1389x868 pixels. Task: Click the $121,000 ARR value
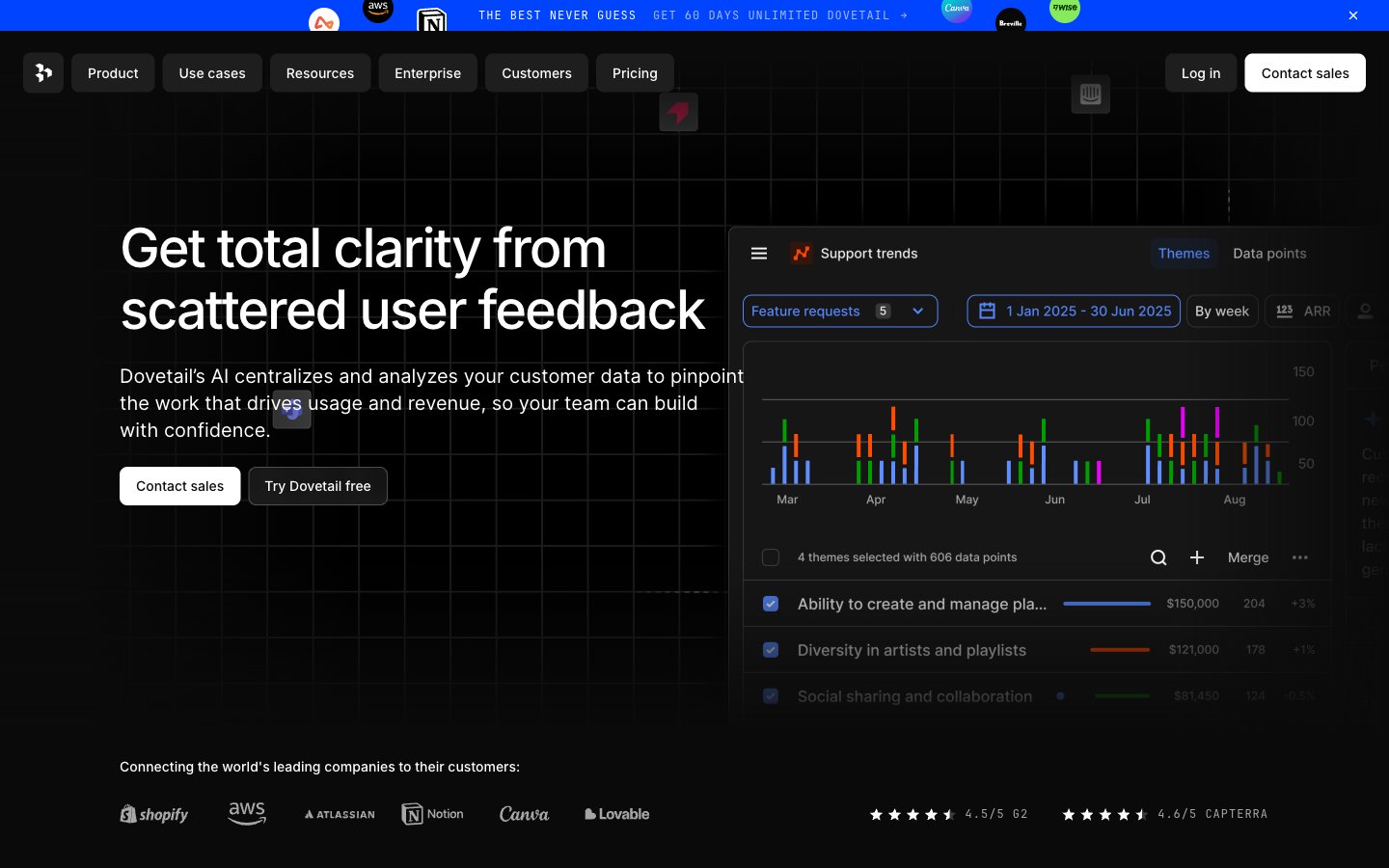coord(1193,650)
